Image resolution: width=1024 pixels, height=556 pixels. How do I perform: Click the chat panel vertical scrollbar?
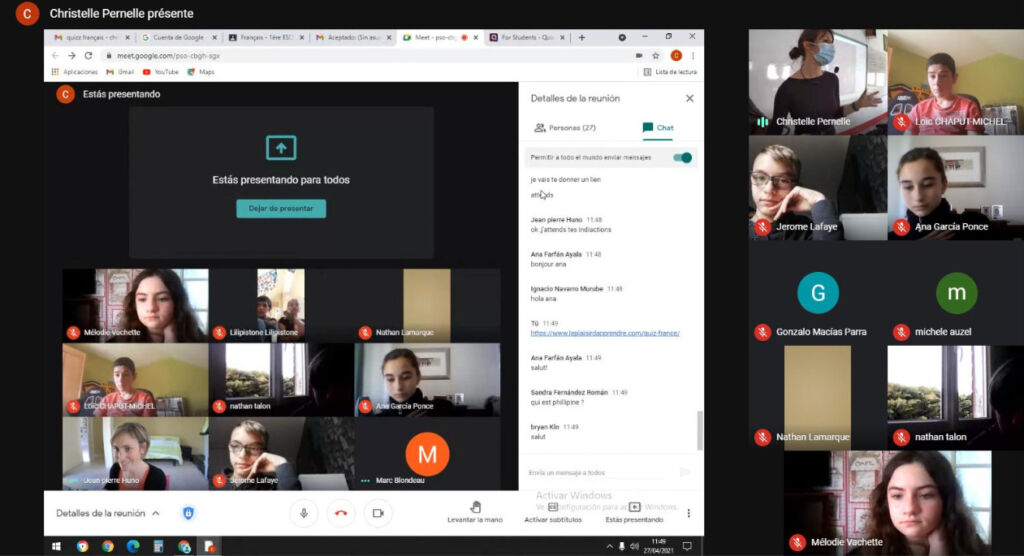[699, 430]
